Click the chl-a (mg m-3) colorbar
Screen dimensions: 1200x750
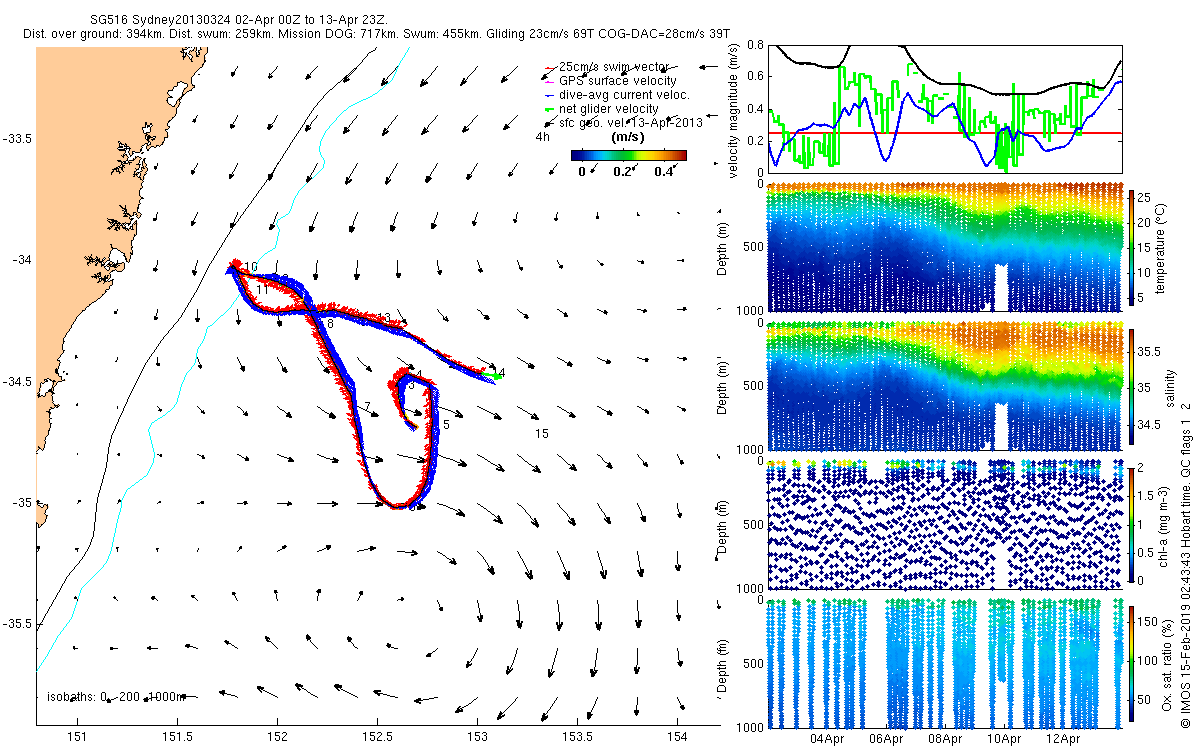[x=1132, y=525]
